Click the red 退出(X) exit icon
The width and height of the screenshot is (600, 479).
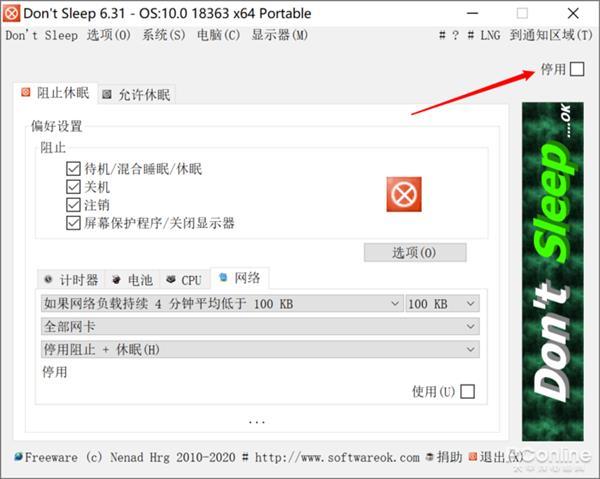click(x=473, y=457)
